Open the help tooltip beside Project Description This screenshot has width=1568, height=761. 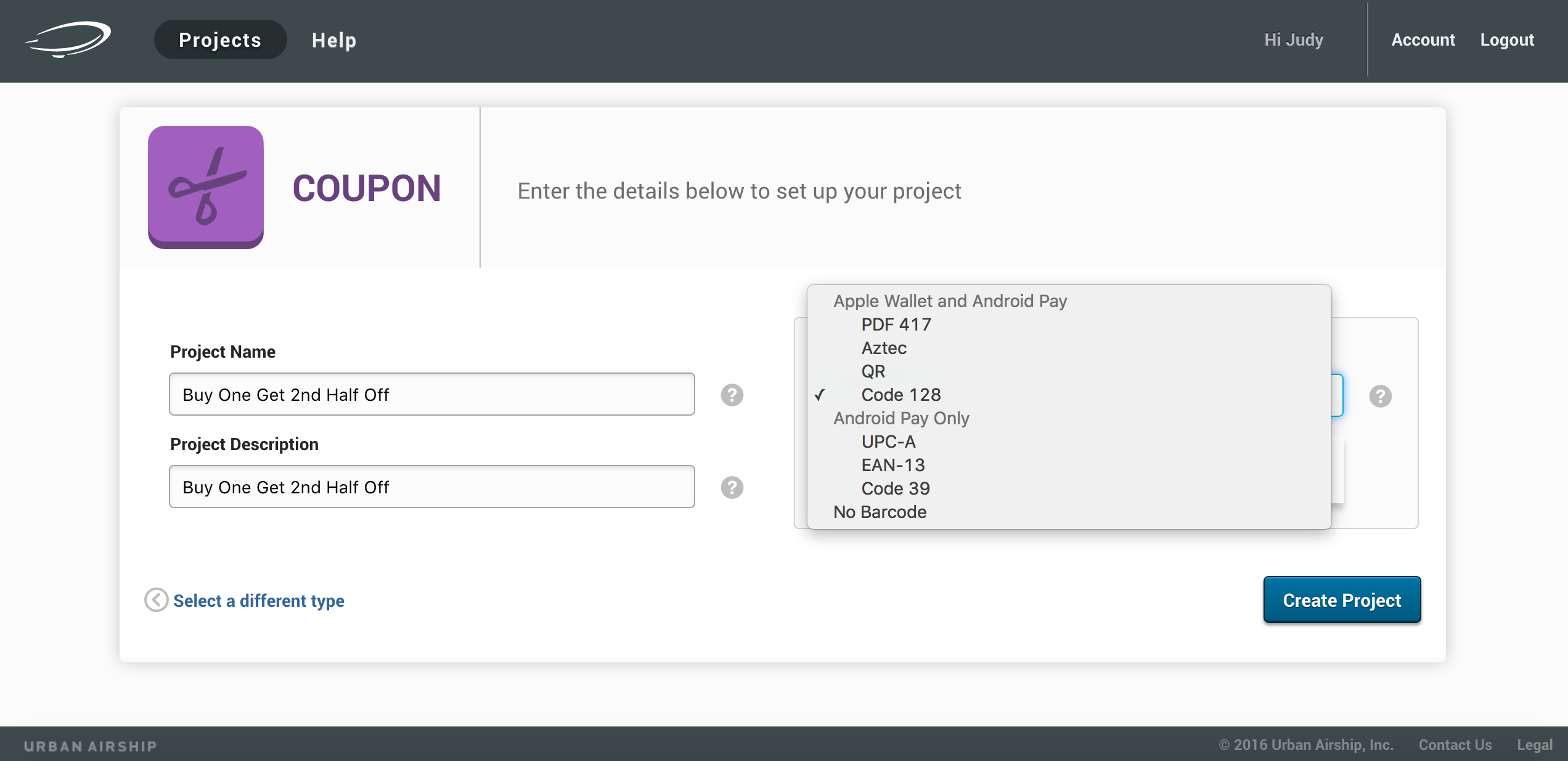732,487
